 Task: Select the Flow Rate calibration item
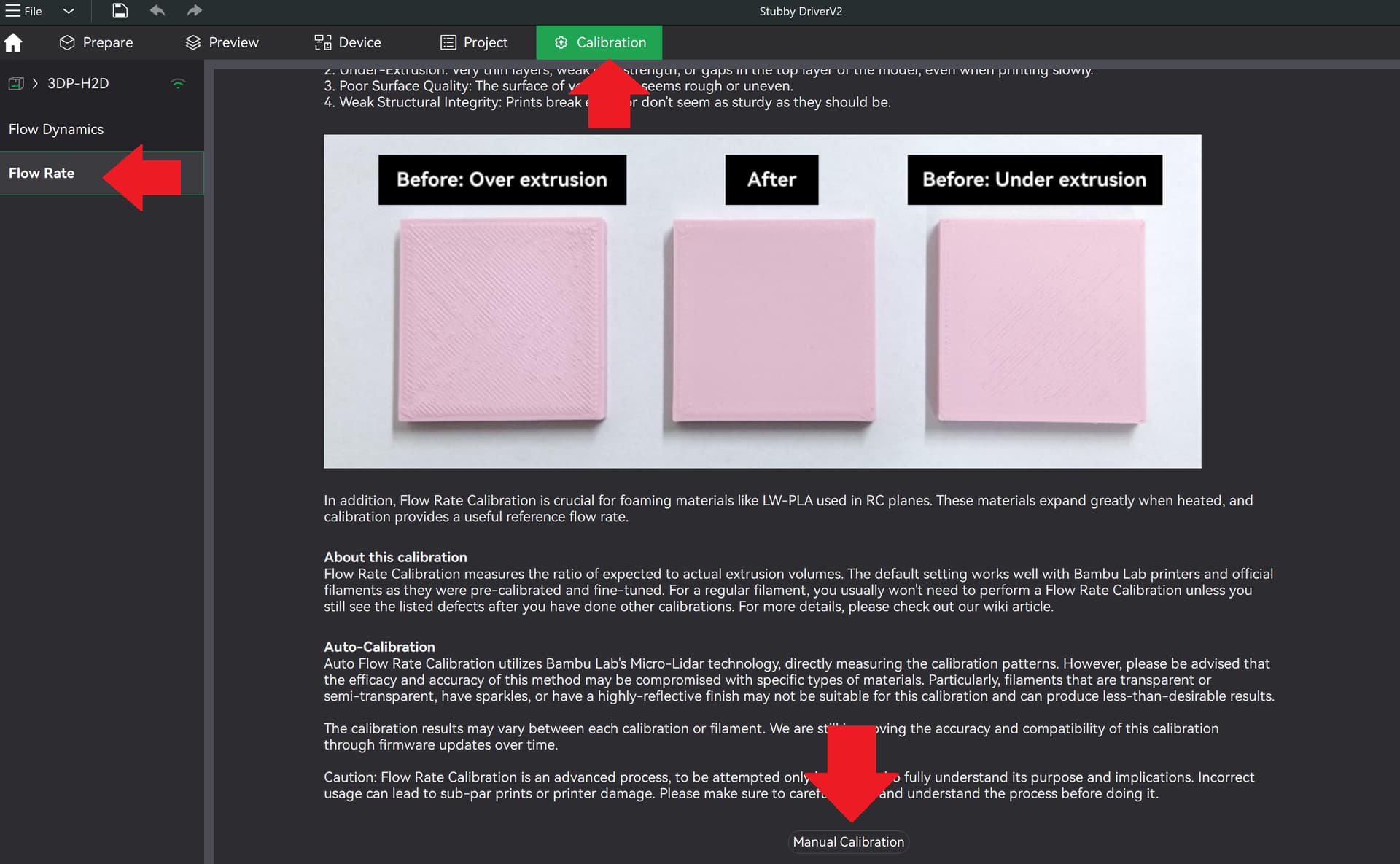pos(102,173)
